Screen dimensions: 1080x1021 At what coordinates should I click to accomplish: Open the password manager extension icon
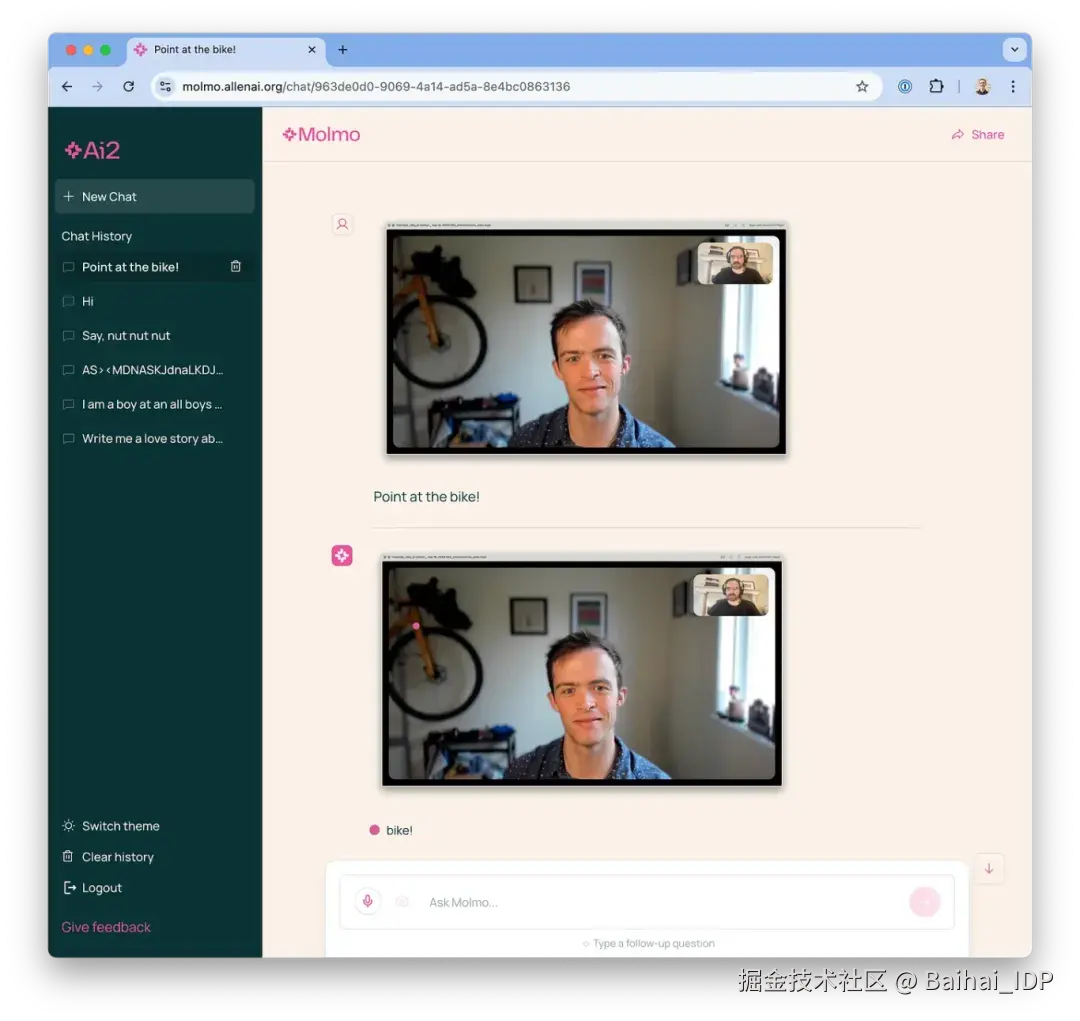pyautogui.click(x=905, y=87)
